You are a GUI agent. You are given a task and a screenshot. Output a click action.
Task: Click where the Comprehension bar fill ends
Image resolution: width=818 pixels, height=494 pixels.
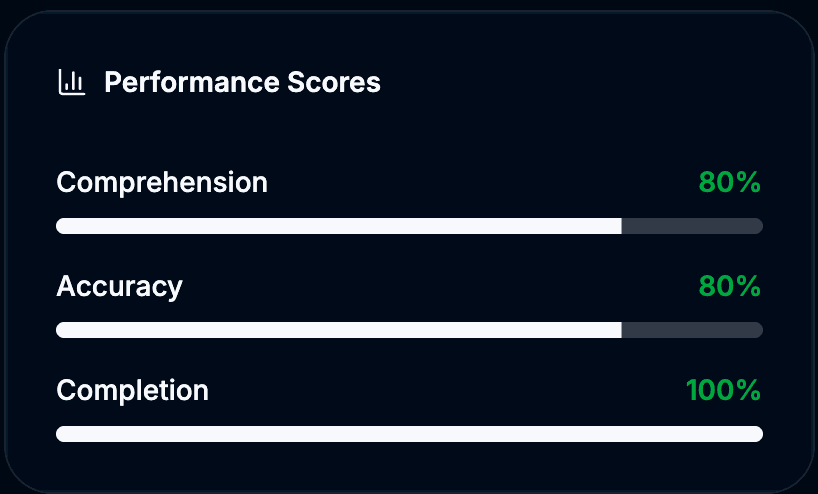click(621, 226)
